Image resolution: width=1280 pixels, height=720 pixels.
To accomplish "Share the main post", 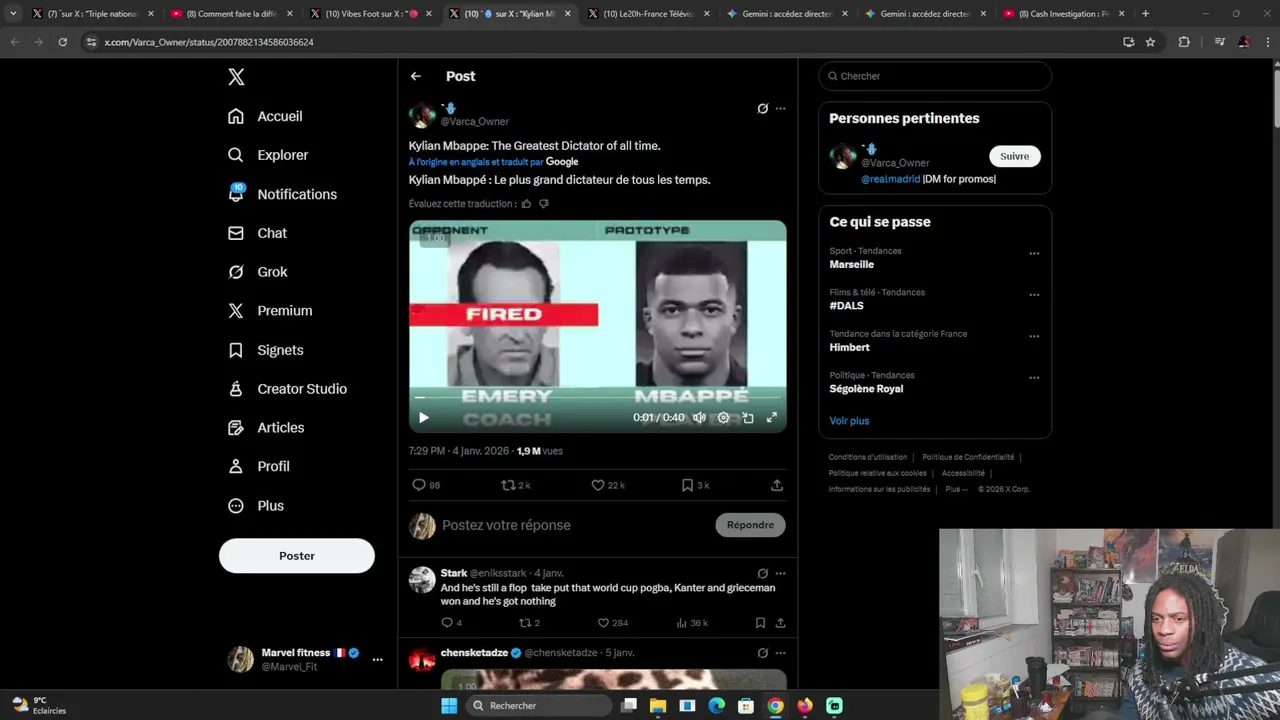I will (777, 485).
